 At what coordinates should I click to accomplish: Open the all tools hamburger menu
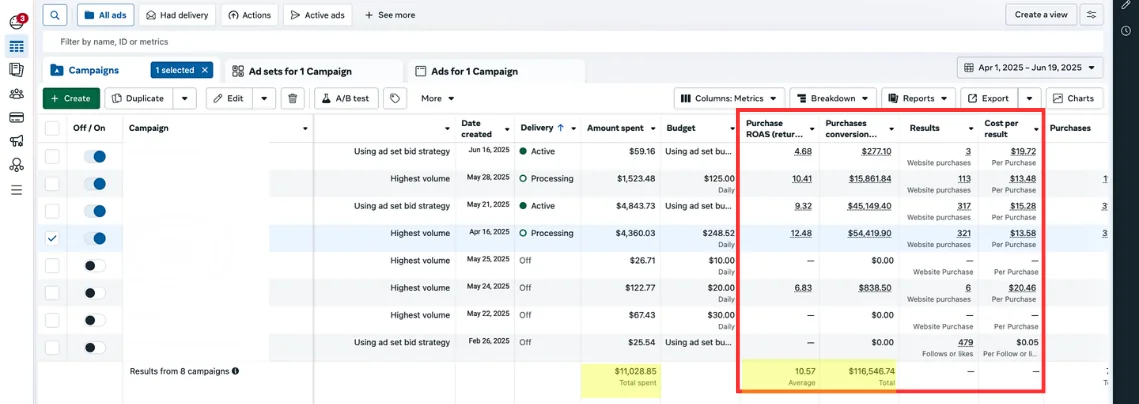(17, 190)
